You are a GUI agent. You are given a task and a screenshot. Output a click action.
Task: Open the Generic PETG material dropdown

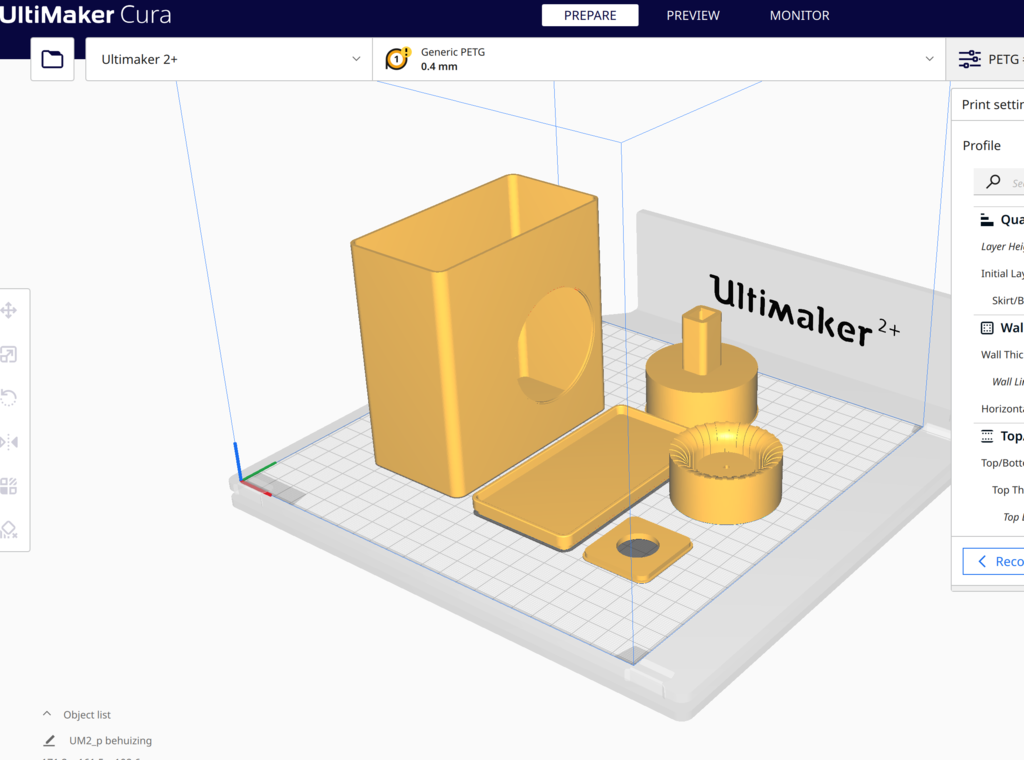coord(659,59)
